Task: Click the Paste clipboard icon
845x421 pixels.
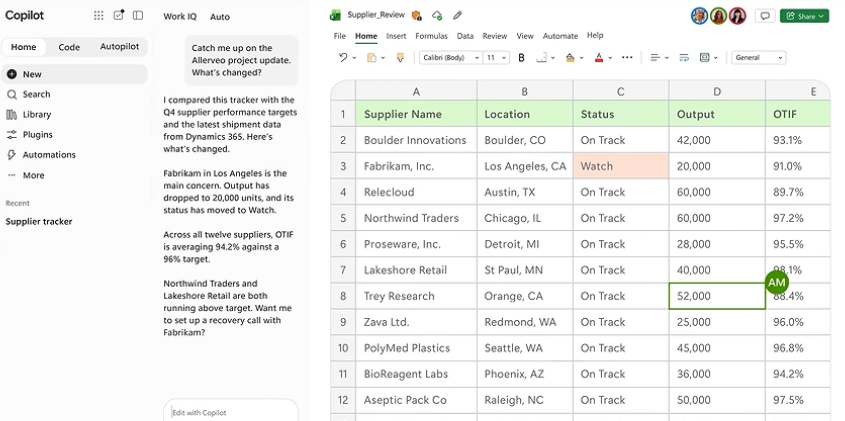Action: click(372, 58)
